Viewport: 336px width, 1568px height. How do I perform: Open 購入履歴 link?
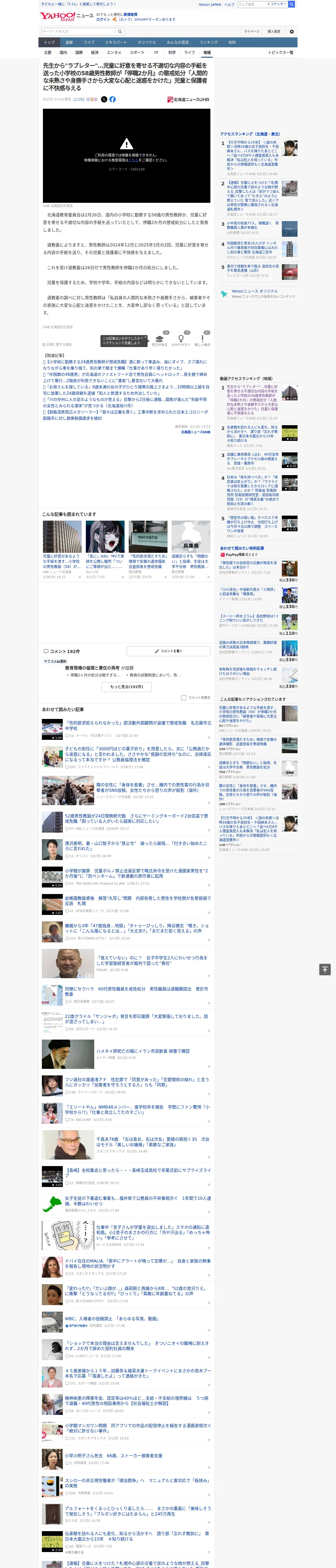[x=274, y=31]
